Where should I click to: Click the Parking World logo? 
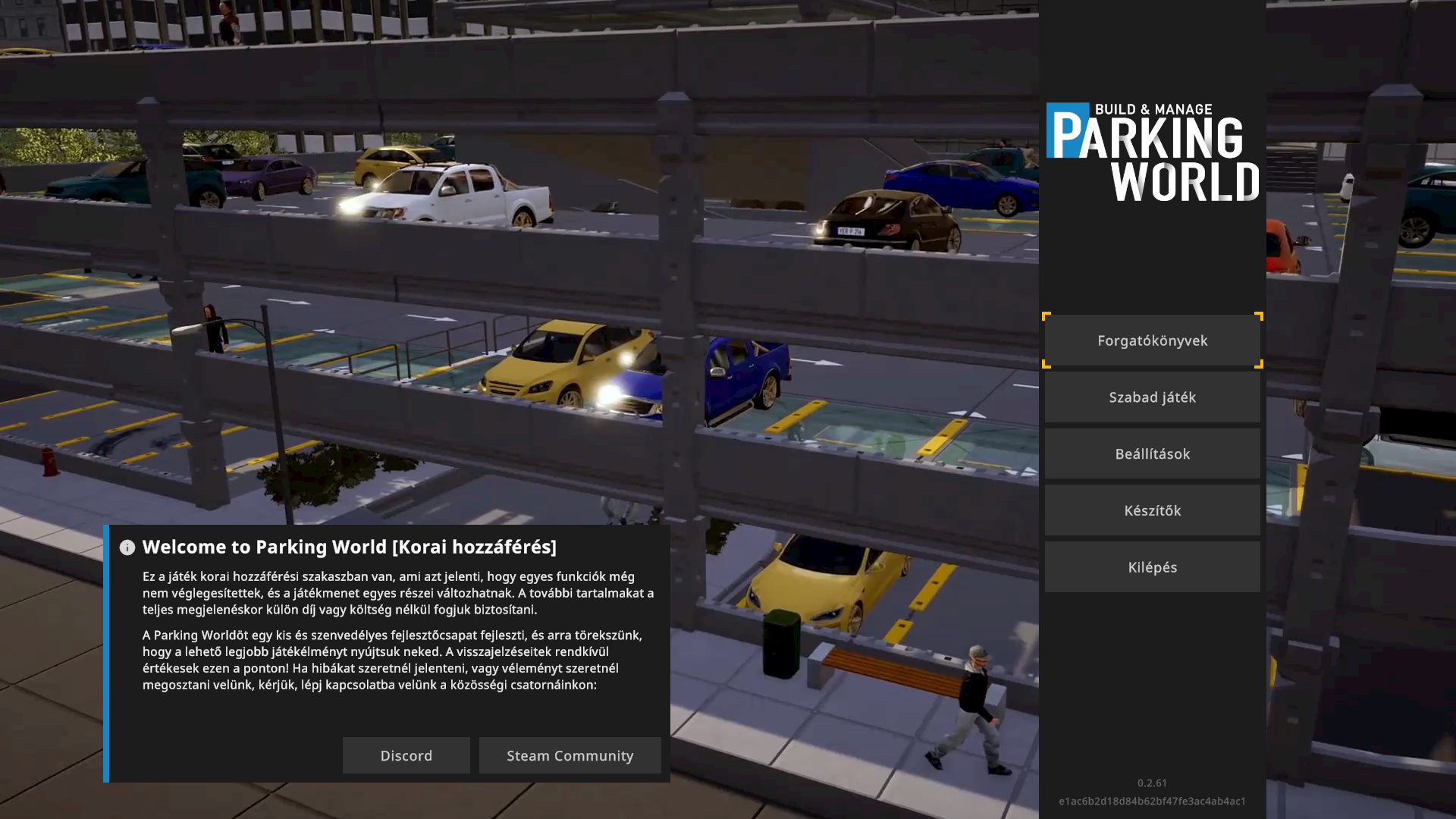pyautogui.click(x=1153, y=152)
